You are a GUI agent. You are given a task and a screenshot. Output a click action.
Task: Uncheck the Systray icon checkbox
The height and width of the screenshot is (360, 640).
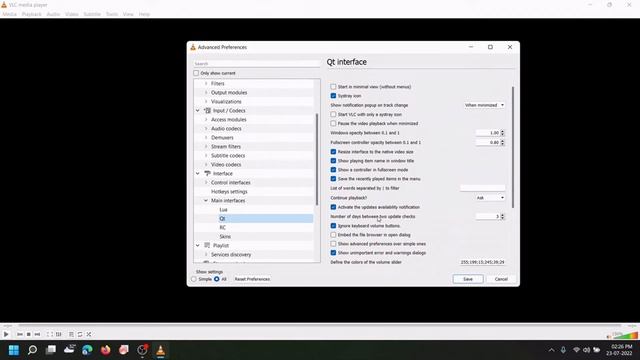(333, 96)
